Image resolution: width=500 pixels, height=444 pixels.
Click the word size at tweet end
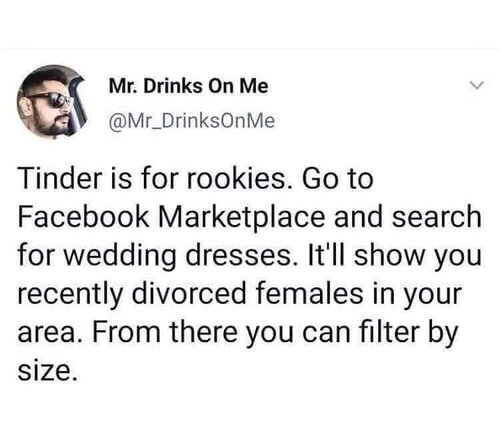[45, 371]
